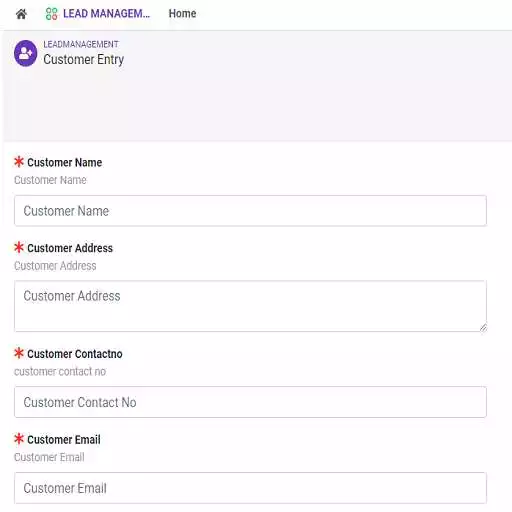Click the four-circle Lead Management logo
This screenshot has height=512, width=512.
pyautogui.click(x=51, y=14)
